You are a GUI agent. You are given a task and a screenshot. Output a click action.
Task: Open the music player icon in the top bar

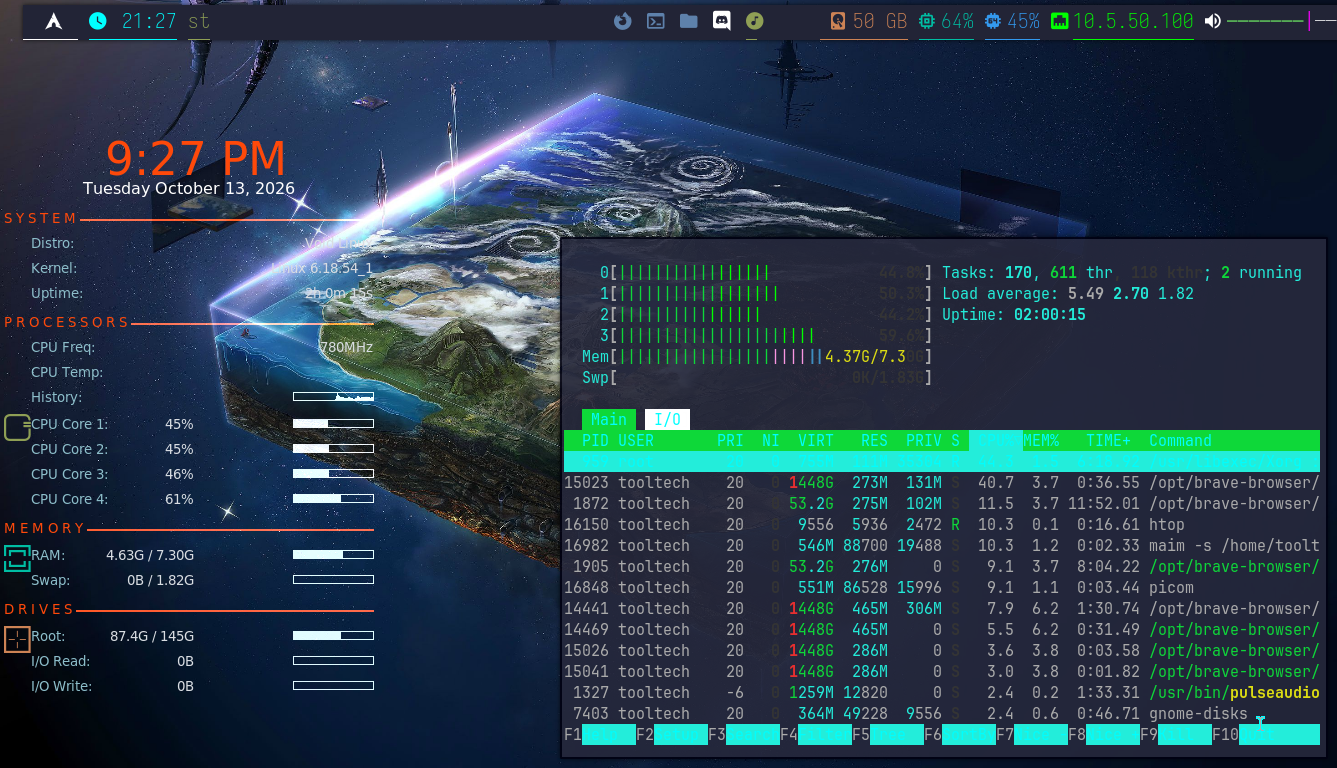coord(755,20)
